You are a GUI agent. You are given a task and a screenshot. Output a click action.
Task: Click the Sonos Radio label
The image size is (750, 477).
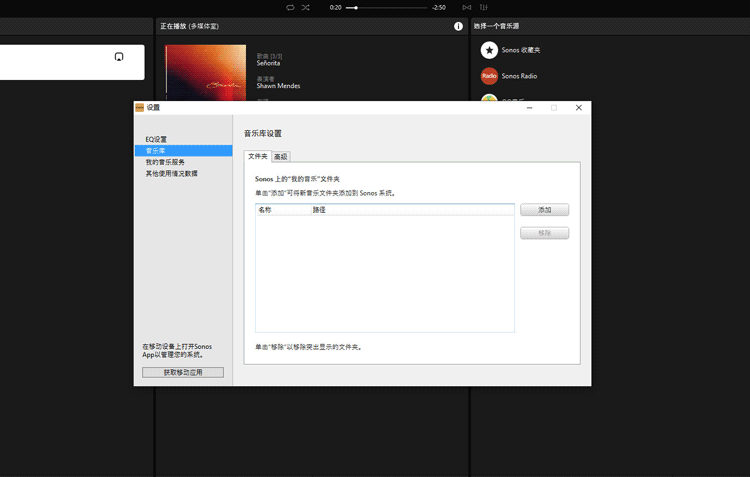click(x=519, y=76)
